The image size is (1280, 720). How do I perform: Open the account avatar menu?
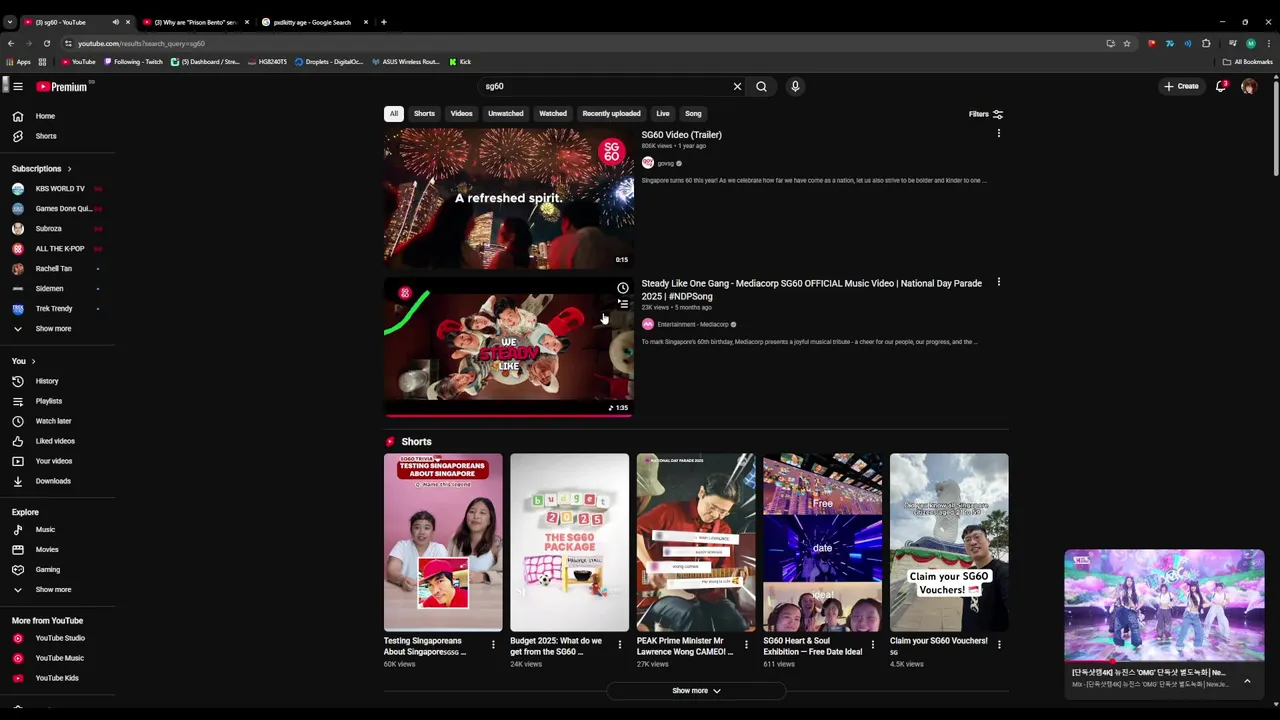[1249, 86]
